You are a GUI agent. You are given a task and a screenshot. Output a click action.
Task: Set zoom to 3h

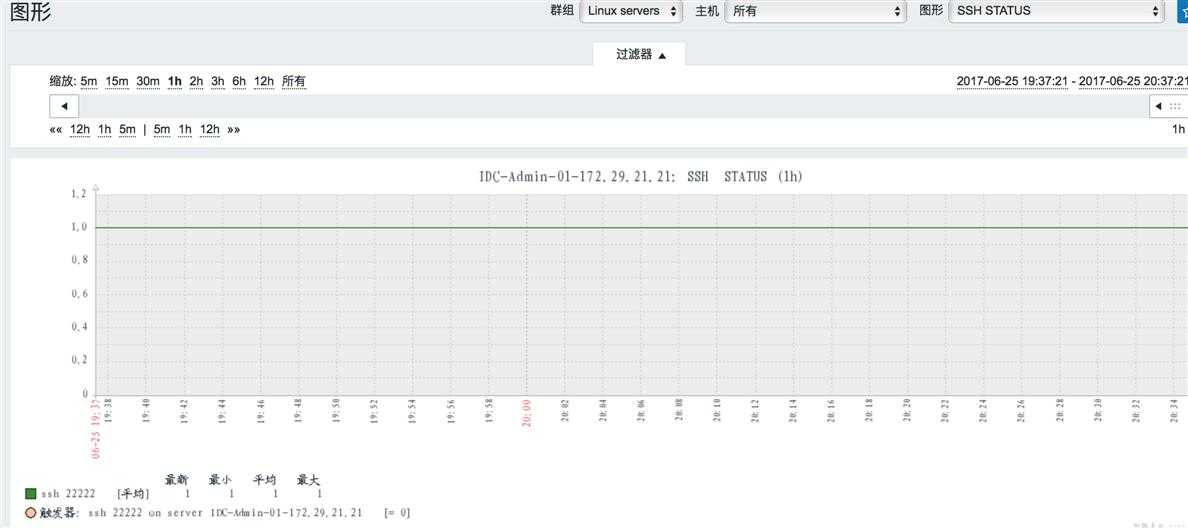(217, 81)
